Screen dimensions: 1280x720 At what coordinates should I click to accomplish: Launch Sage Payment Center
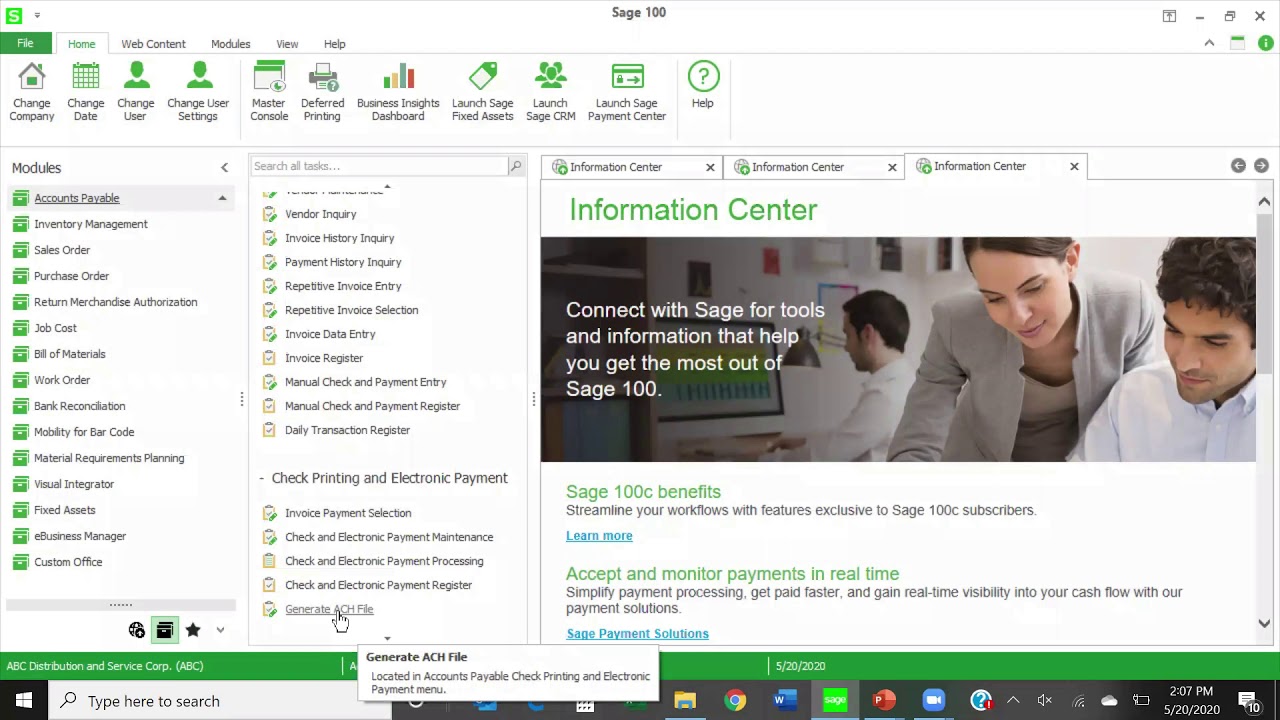point(627,92)
